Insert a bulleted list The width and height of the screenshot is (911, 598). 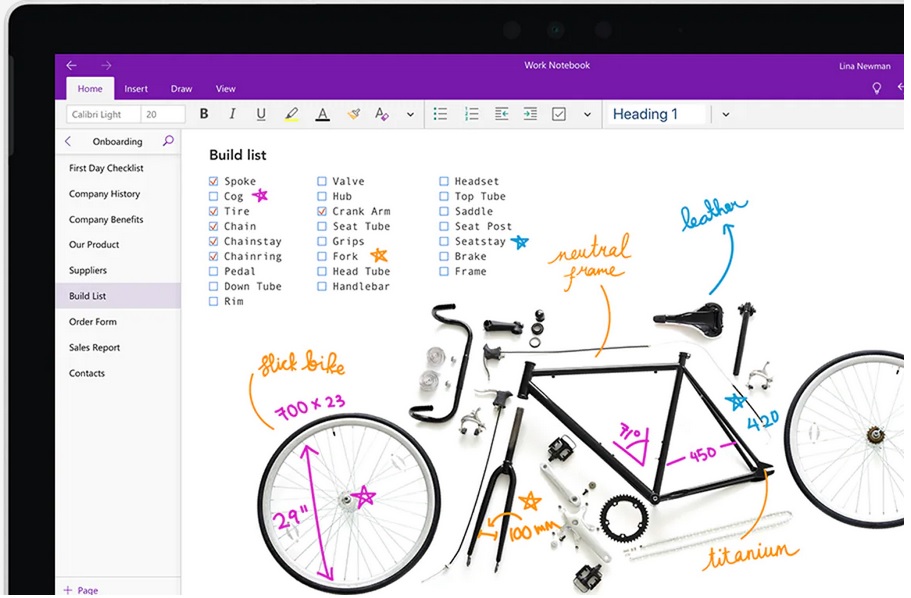pyautogui.click(x=440, y=114)
